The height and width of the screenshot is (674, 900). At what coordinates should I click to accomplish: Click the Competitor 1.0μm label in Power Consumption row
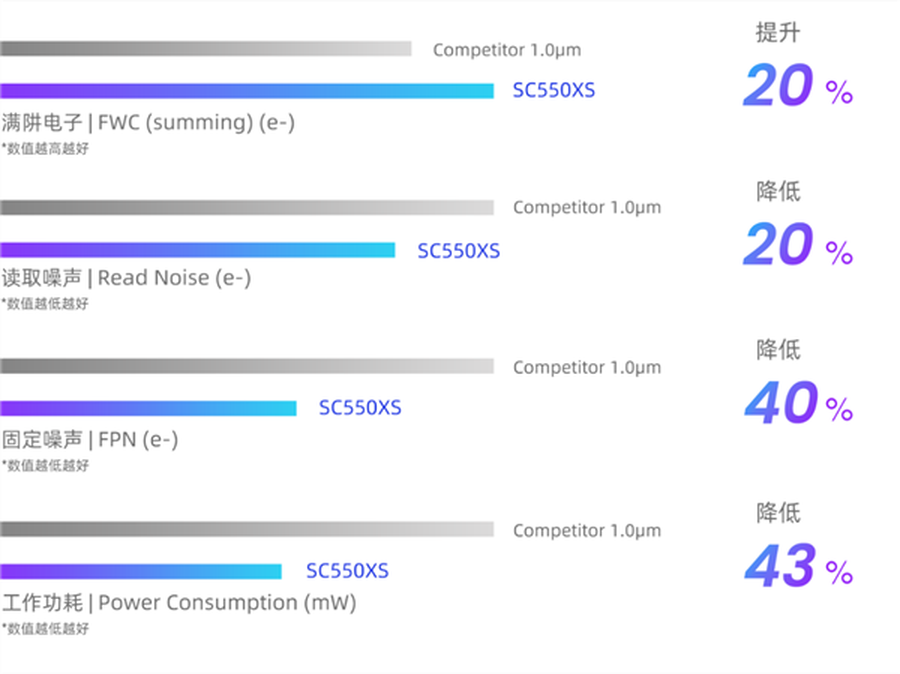[587, 531]
